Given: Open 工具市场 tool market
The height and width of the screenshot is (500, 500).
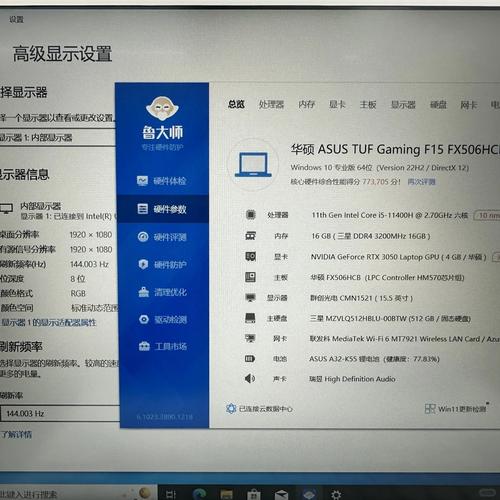Looking at the screenshot, I should (163, 346).
